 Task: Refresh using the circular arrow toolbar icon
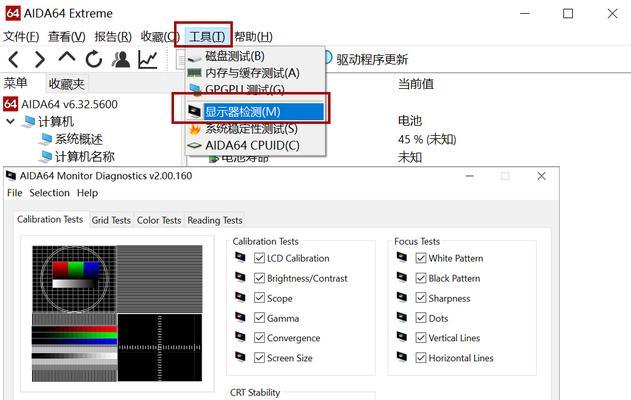[x=94, y=60]
